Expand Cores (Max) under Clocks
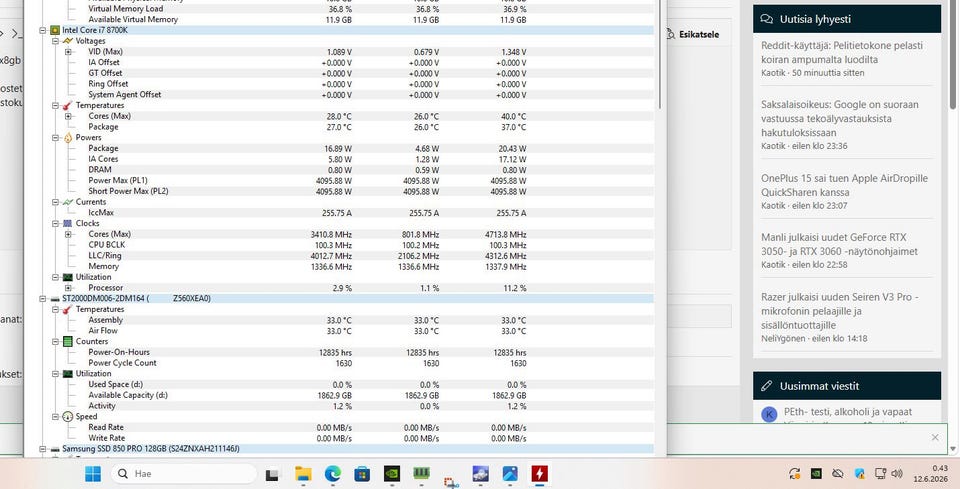960x489 pixels. (69, 234)
